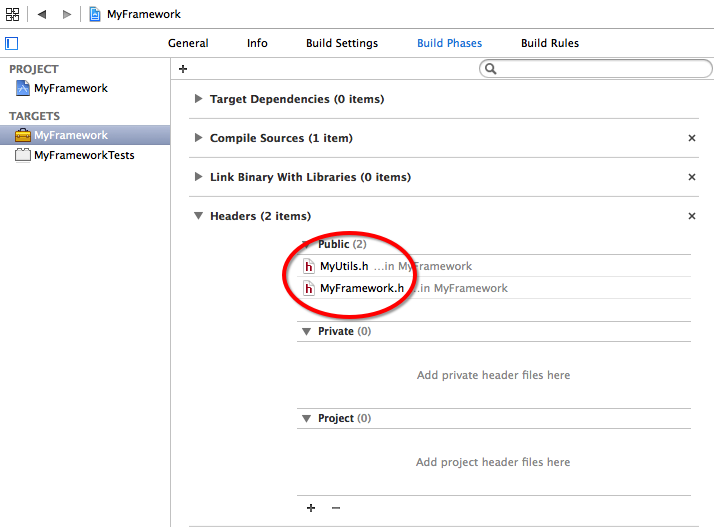Open the related items grid icon
Viewport: 714px width, 527px height.
pos(12,14)
